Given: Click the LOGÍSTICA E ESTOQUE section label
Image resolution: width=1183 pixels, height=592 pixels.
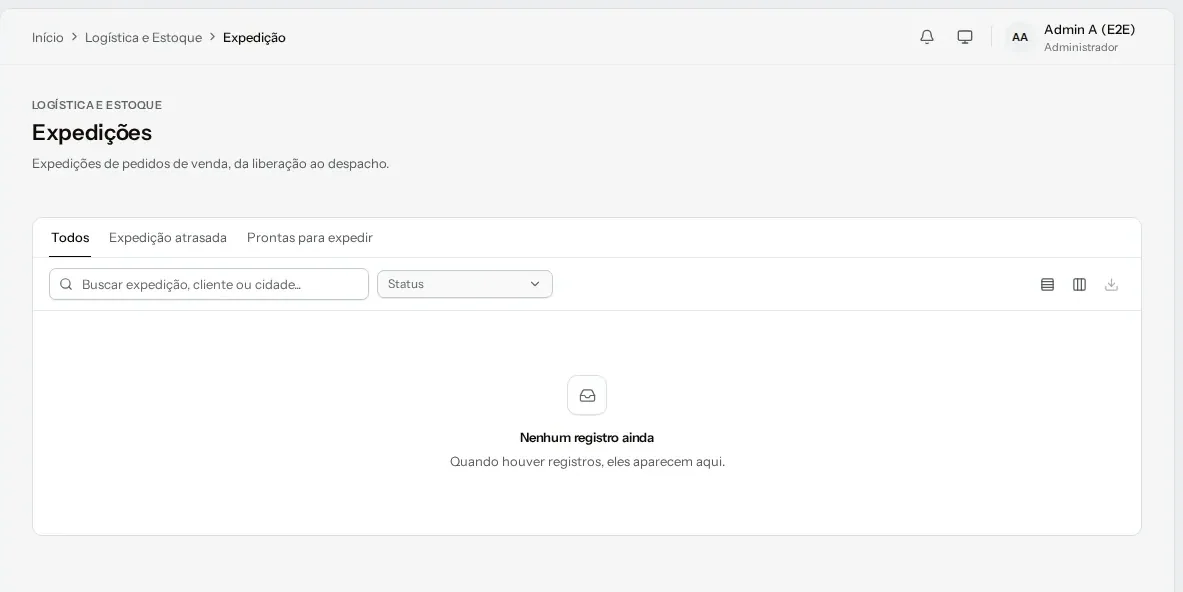Looking at the screenshot, I should click(x=97, y=105).
